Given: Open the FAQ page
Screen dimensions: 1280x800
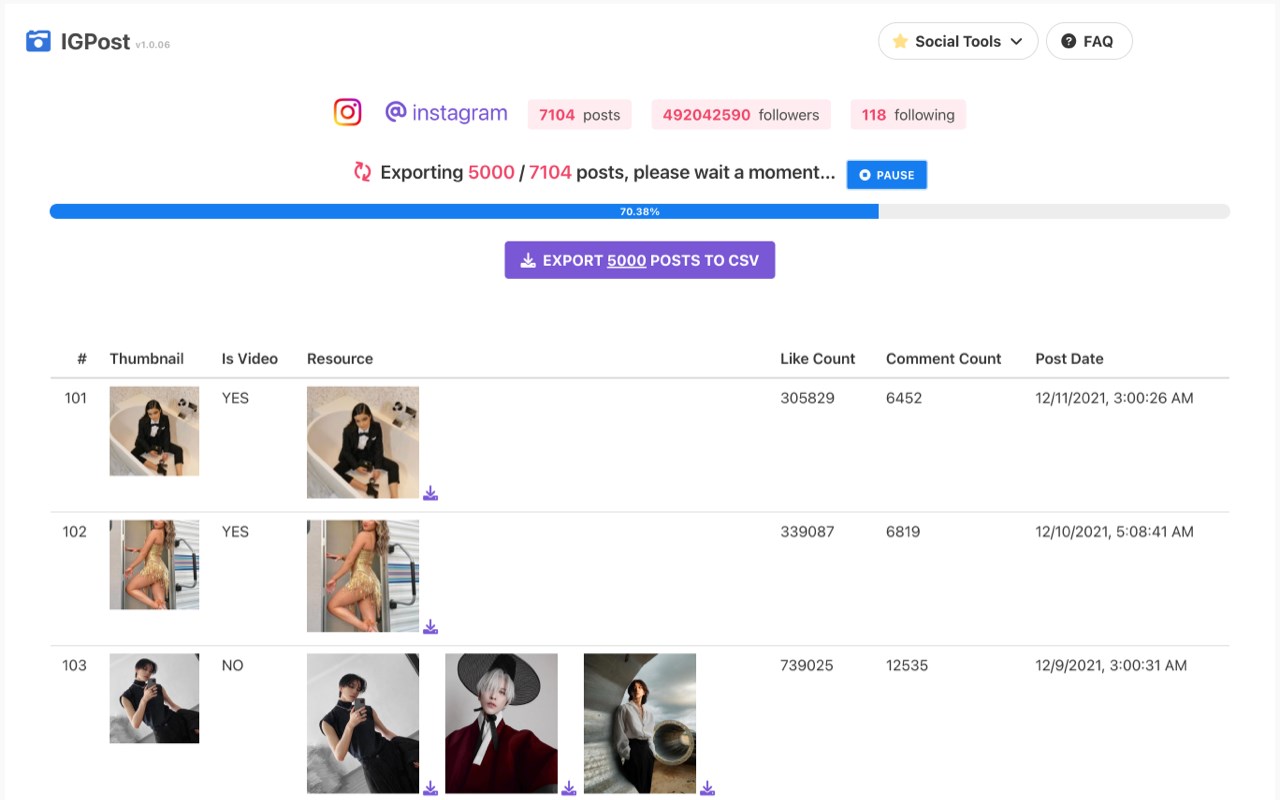Looking at the screenshot, I should (1089, 41).
